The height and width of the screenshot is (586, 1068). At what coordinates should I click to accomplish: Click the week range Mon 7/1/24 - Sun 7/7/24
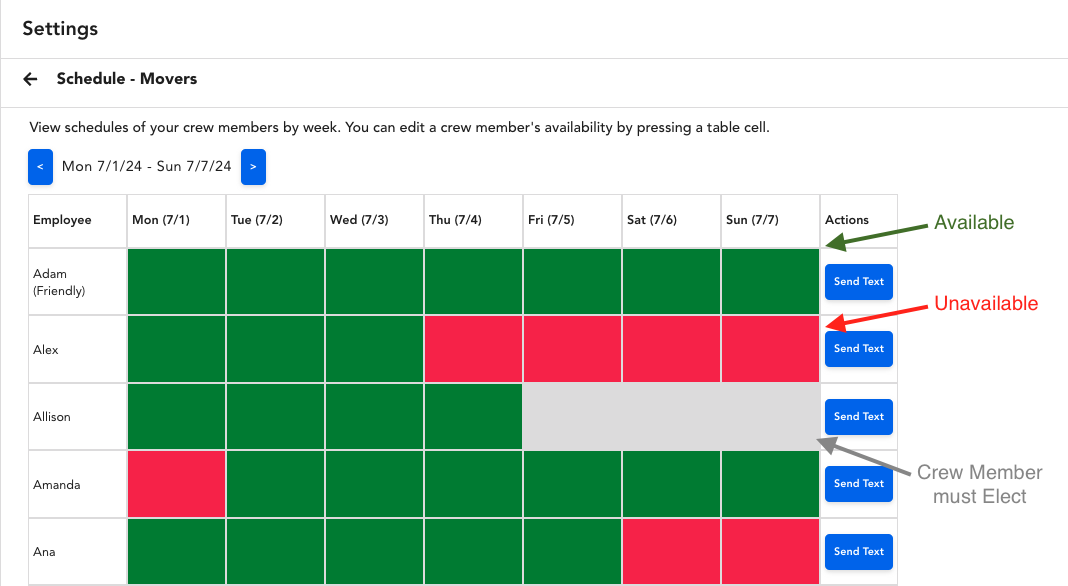click(146, 167)
